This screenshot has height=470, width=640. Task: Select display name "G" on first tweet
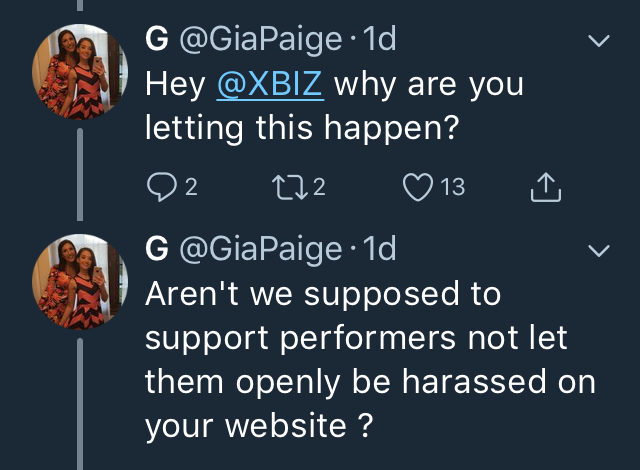[x=157, y=39]
